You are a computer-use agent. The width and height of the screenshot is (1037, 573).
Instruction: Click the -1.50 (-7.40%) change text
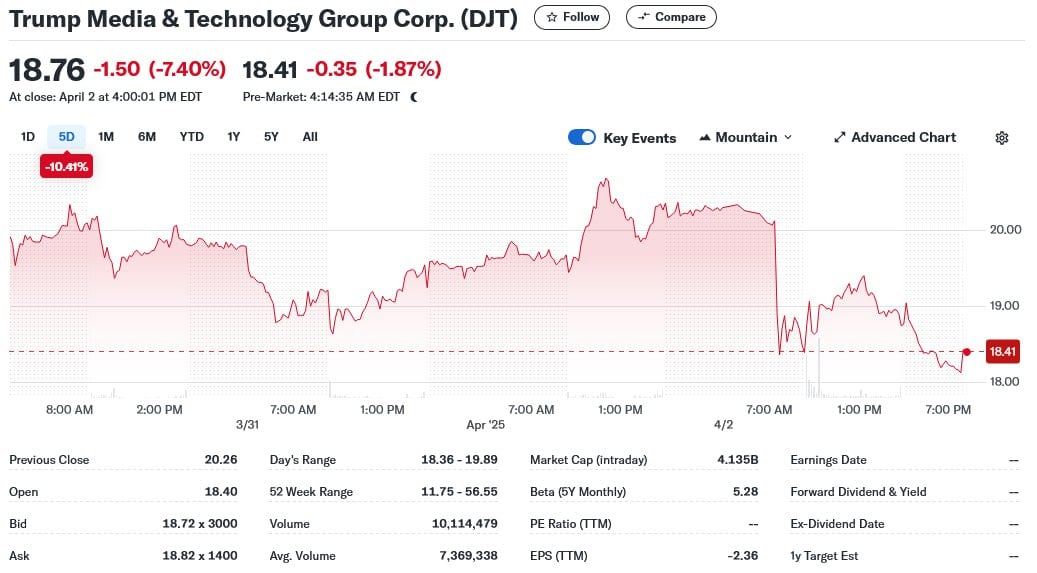159,69
